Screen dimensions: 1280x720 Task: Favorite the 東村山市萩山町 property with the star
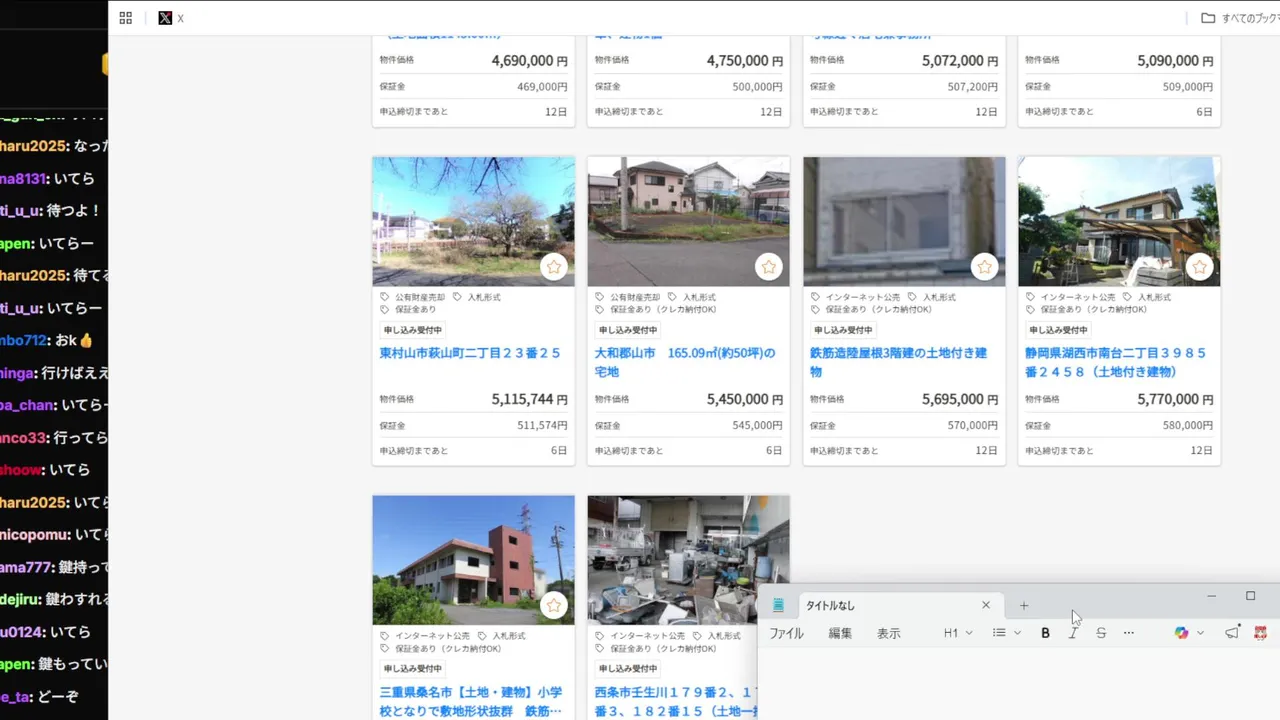click(x=554, y=267)
